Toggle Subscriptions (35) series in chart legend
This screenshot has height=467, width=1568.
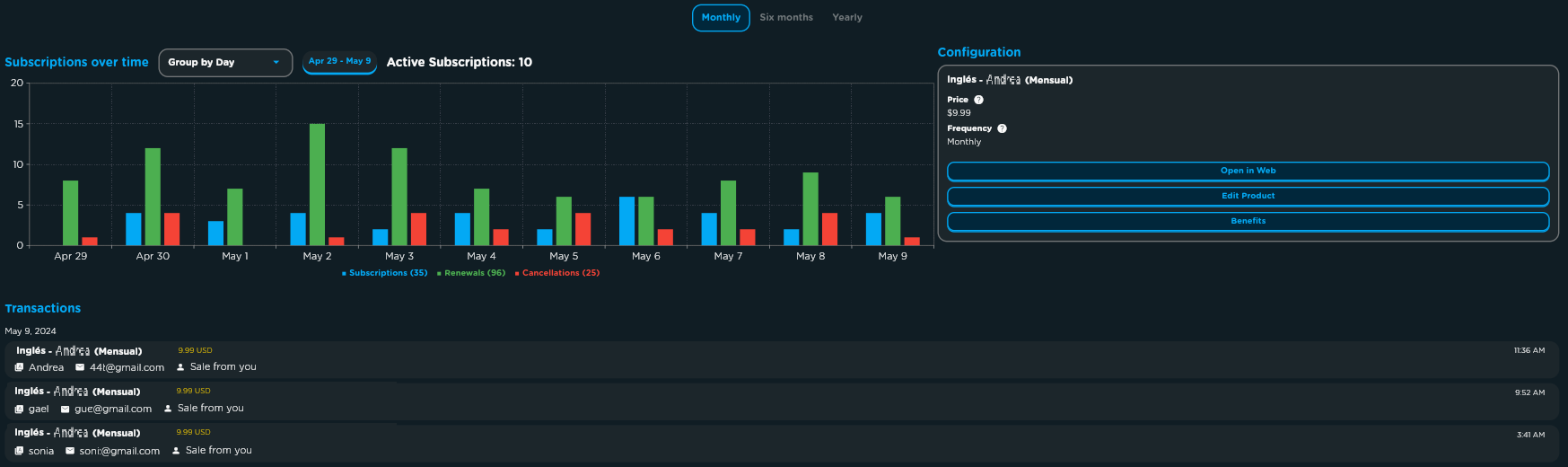point(384,273)
